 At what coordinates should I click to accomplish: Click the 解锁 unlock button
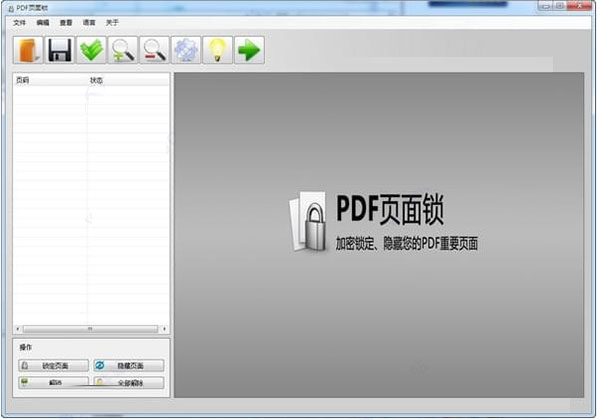pos(54,383)
